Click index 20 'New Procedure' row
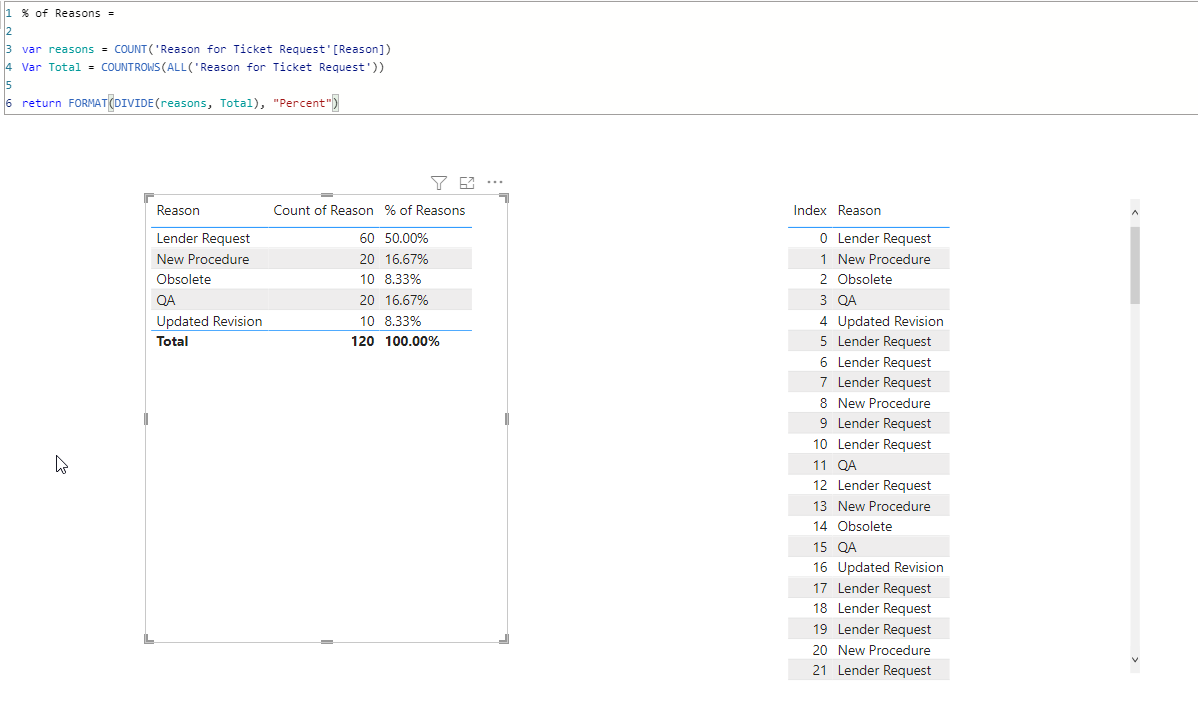 tap(869, 650)
